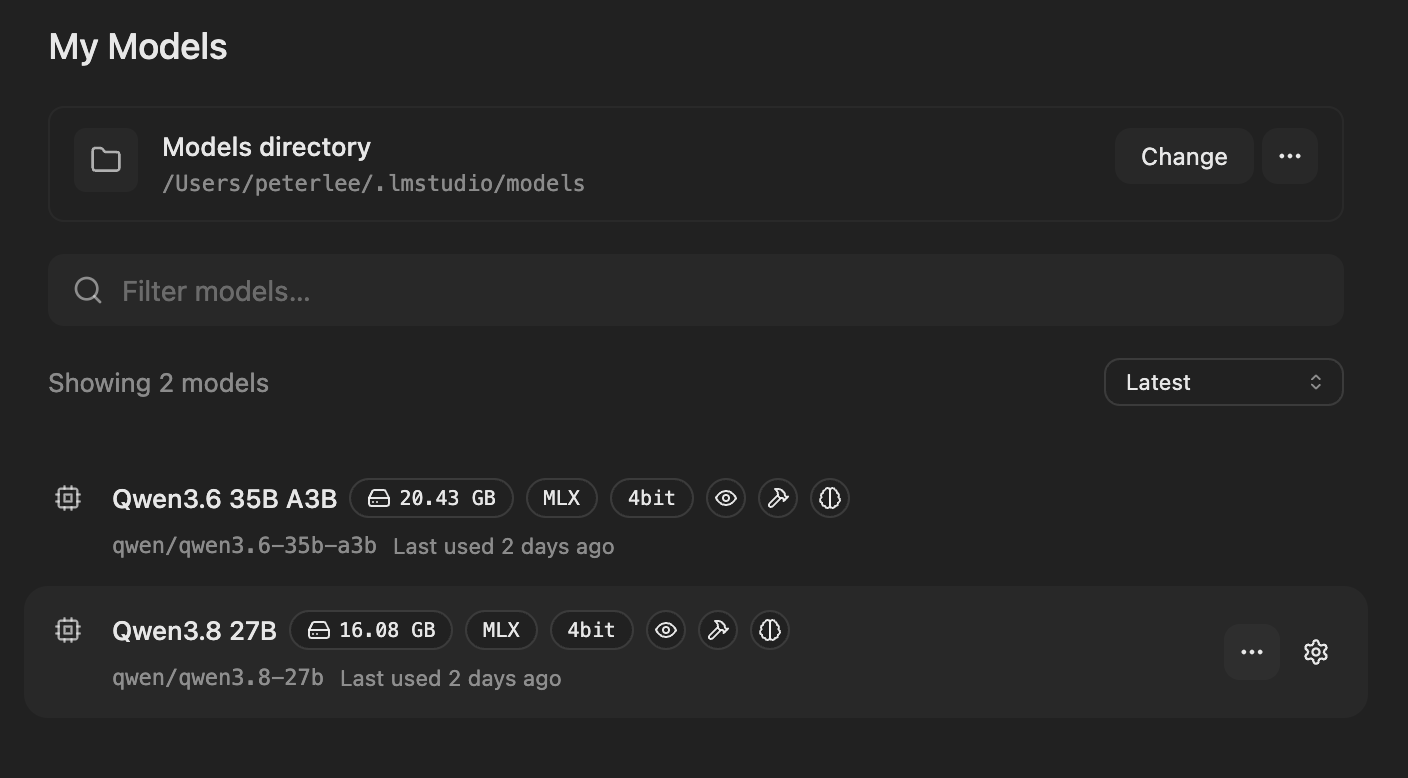Click the MLX badge on Qwen3.6 35B A3B
The height and width of the screenshot is (778, 1408).
pos(561,498)
